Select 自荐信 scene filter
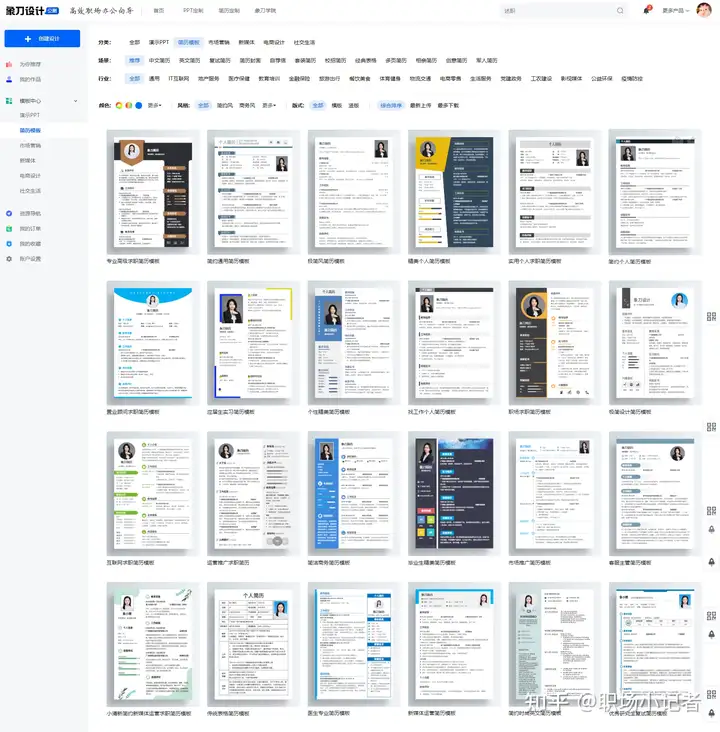The width and height of the screenshot is (720, 732). pyautogui.click(x=277, y=61)
